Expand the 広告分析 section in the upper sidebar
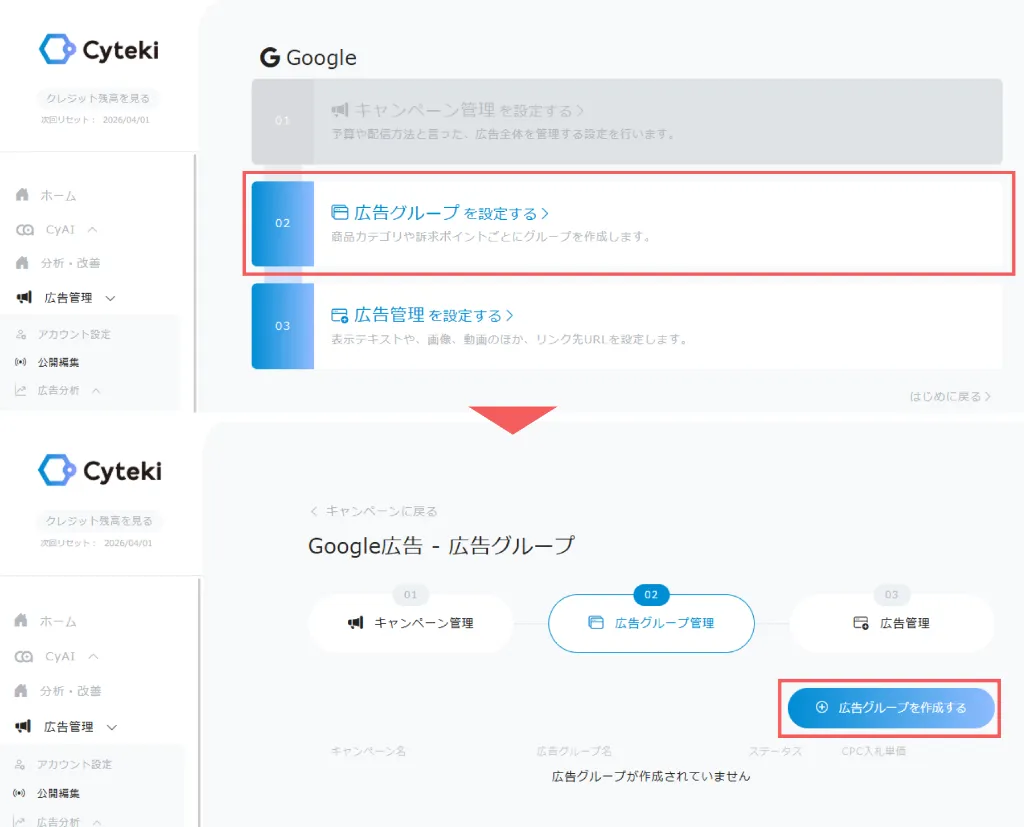The image size is (1024, 827). 96,391
